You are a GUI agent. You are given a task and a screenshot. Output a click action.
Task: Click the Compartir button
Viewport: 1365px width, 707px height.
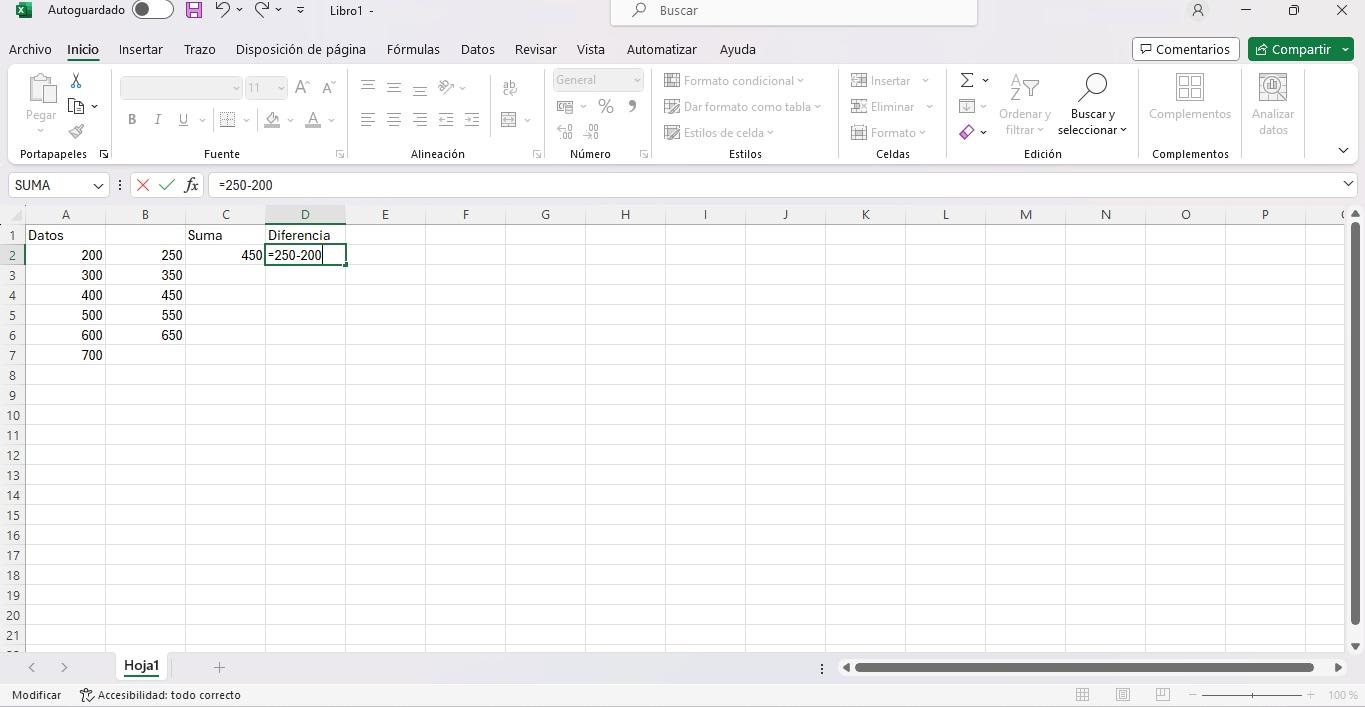click(1293, 49)
